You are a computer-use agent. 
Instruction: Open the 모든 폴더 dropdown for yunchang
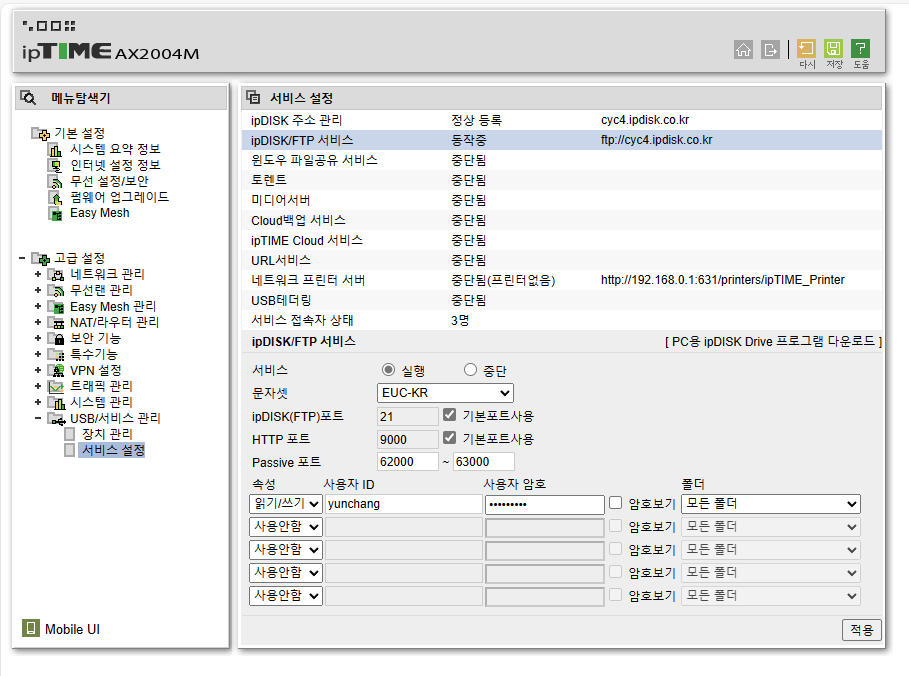click(770, 503)
